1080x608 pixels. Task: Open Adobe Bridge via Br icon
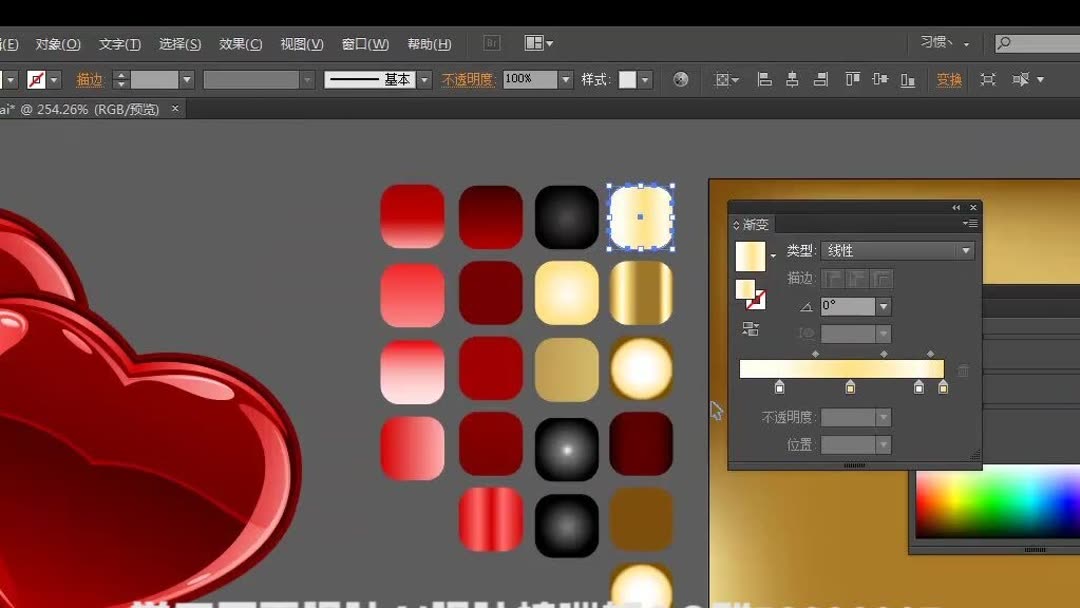point(492,43)
